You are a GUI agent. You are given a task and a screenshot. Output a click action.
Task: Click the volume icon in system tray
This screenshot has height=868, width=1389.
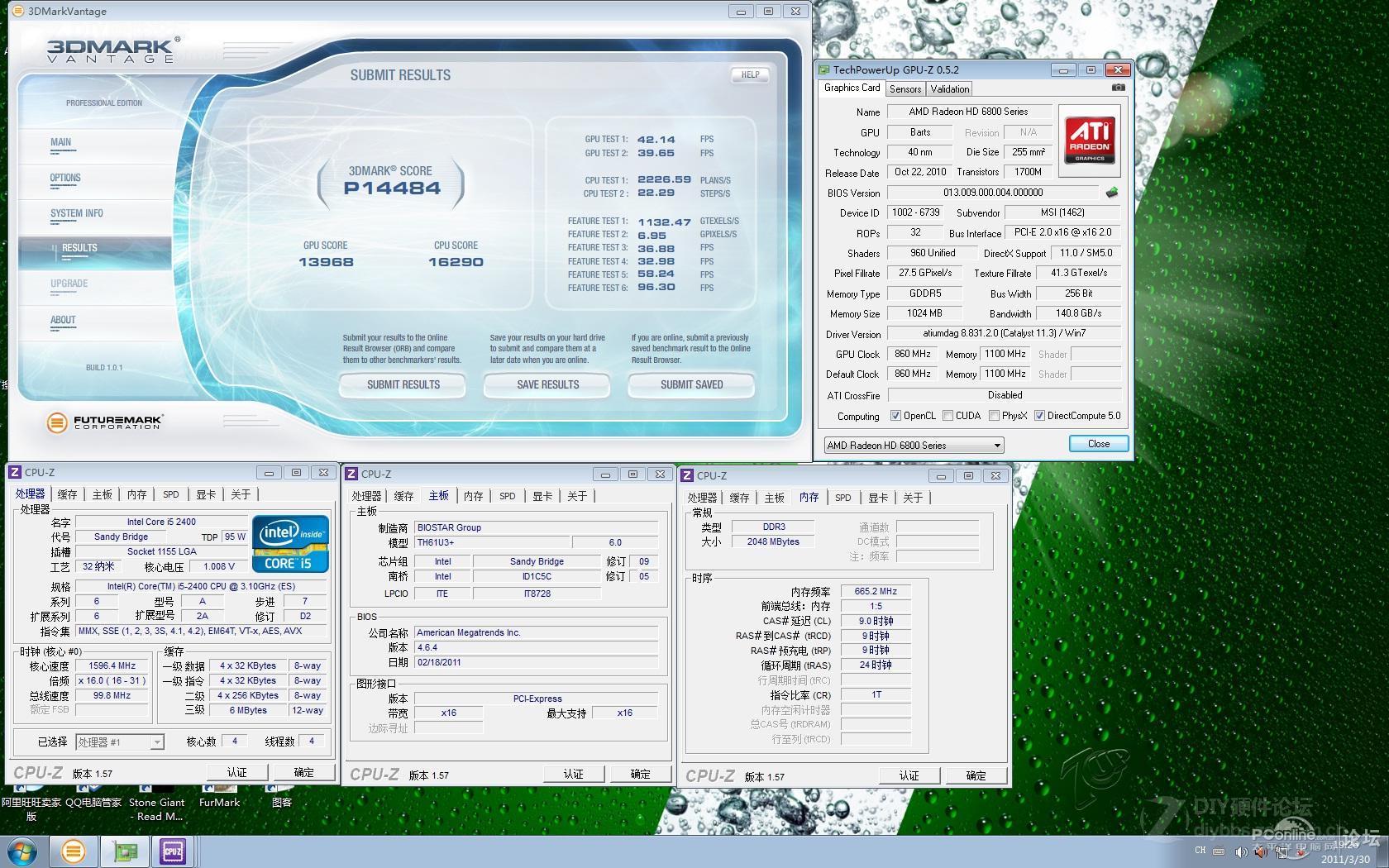tap(1240, 851)
